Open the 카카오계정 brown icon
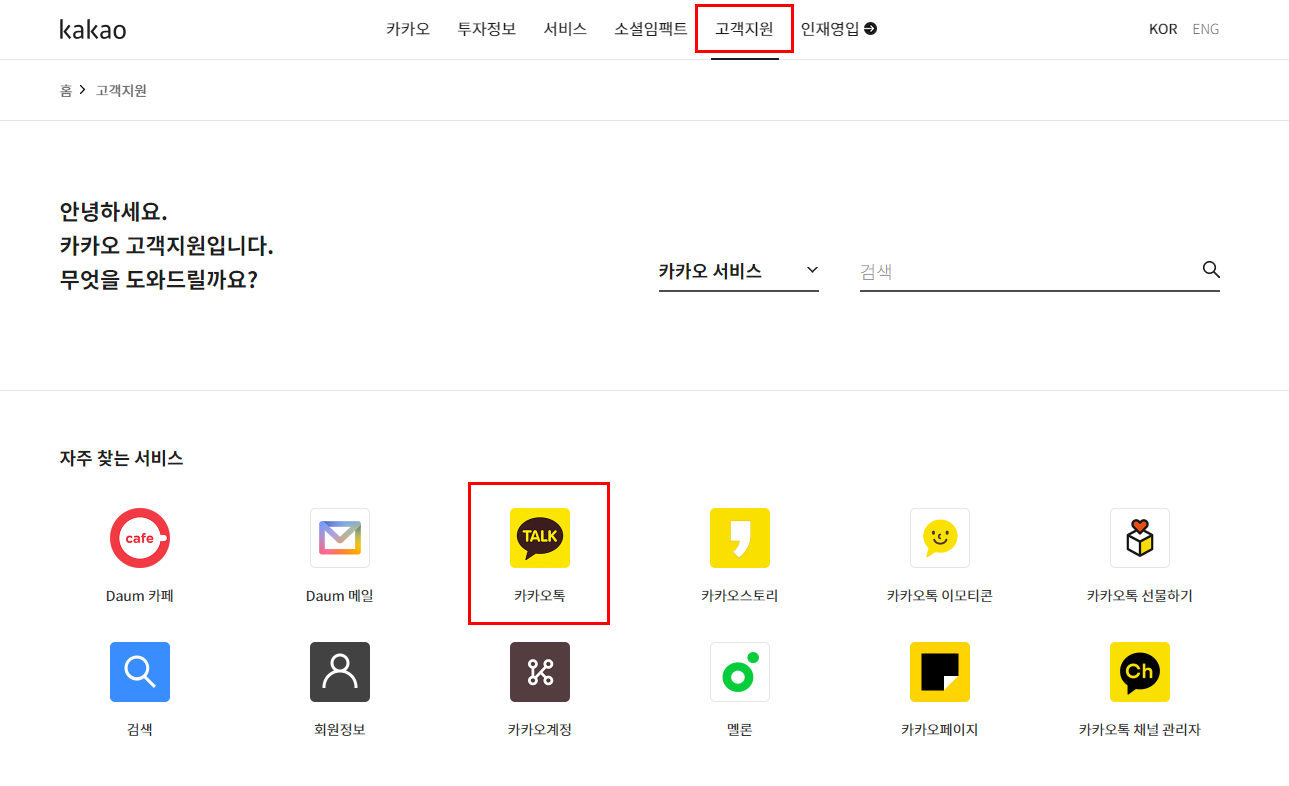Screen dimensions: 1289x786 [x=540, y=672]
